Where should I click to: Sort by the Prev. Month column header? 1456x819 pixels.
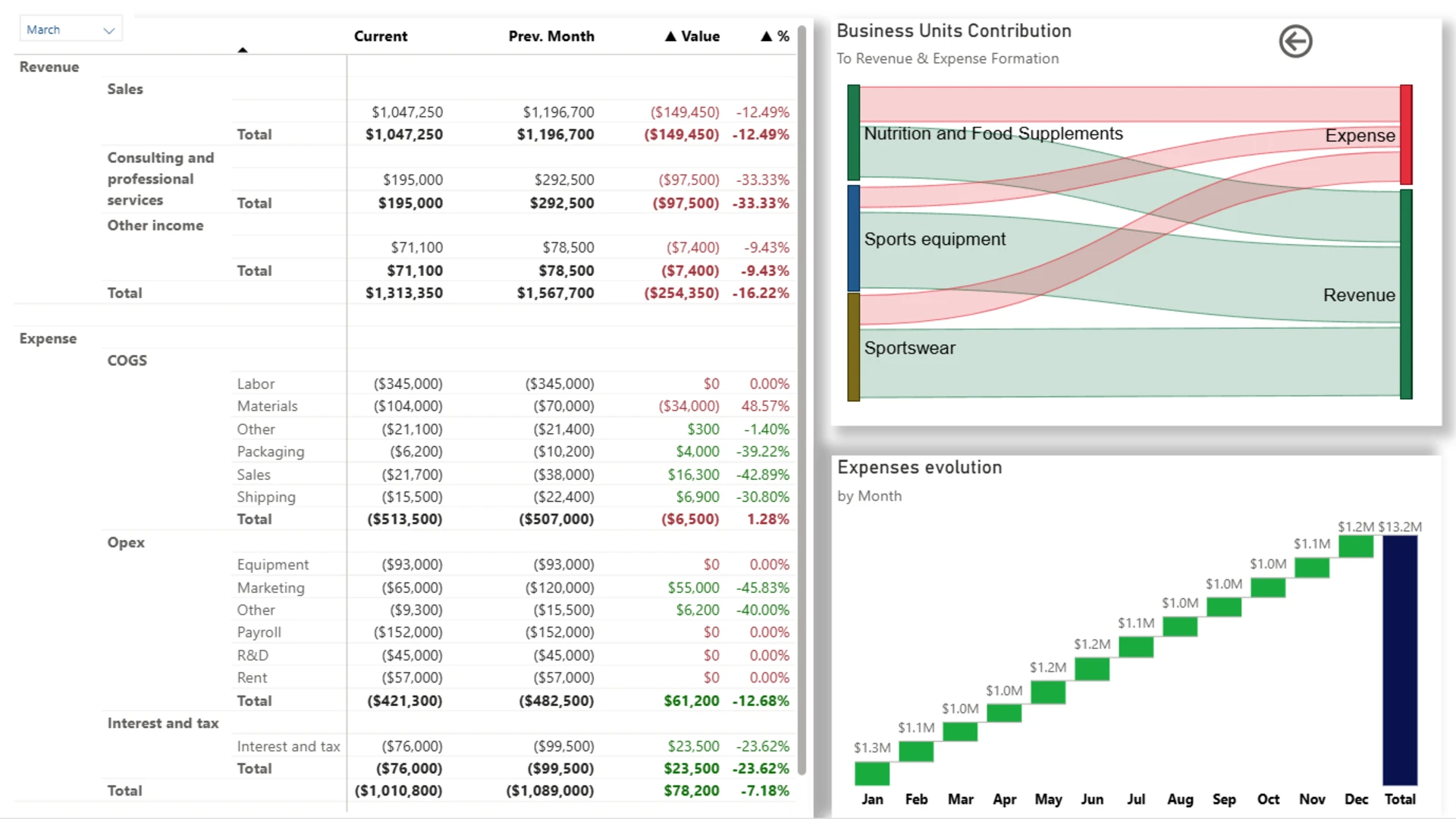[x=551, y=36]
